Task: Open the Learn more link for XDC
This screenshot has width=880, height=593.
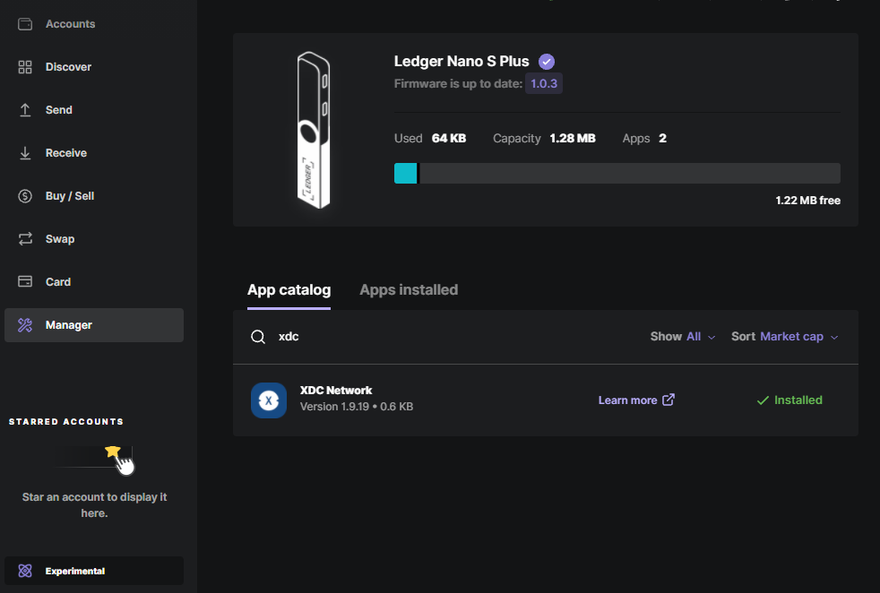Action: [x=636, y=400]
